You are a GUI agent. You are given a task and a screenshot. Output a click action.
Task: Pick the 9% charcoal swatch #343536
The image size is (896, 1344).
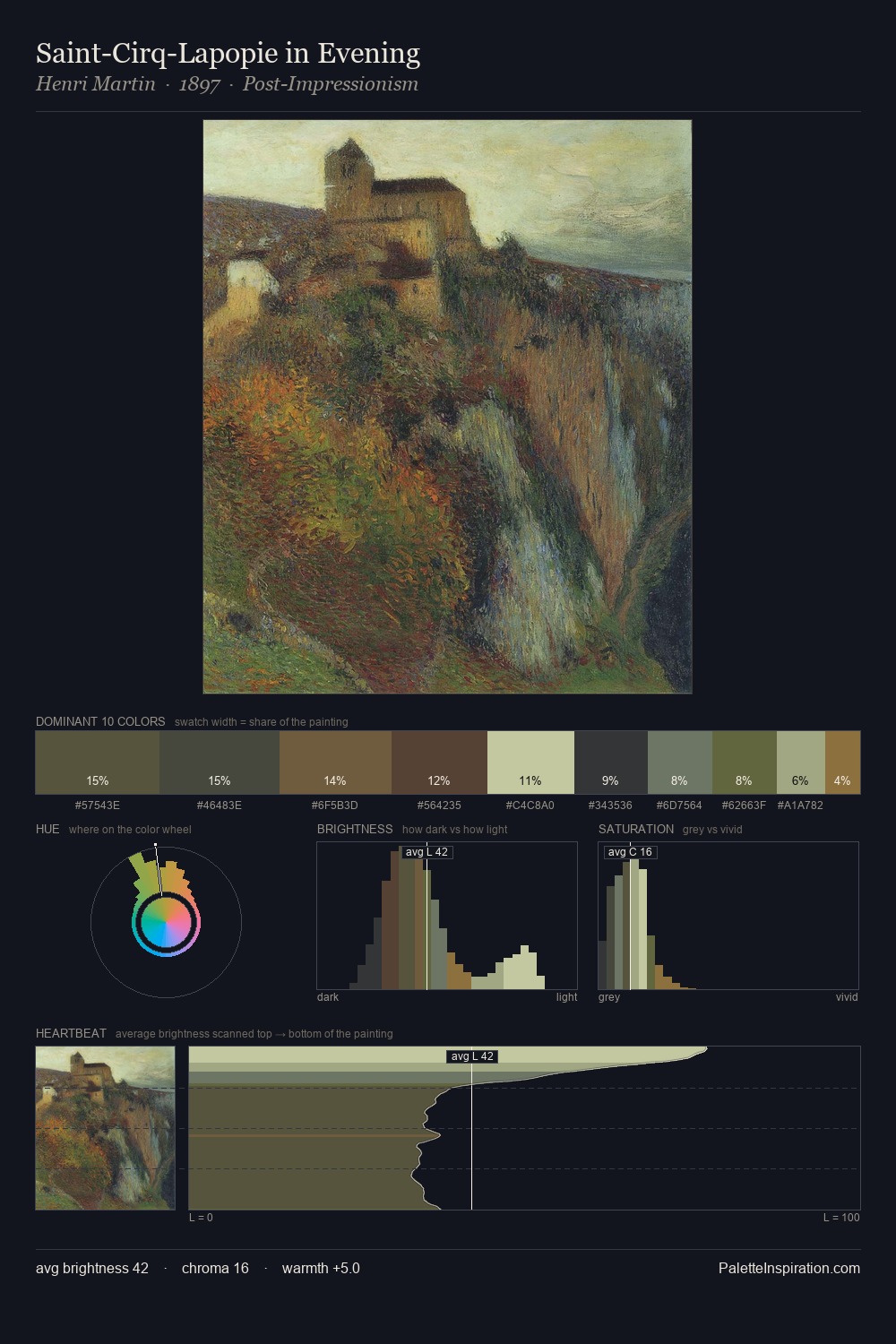click(610, 762)
